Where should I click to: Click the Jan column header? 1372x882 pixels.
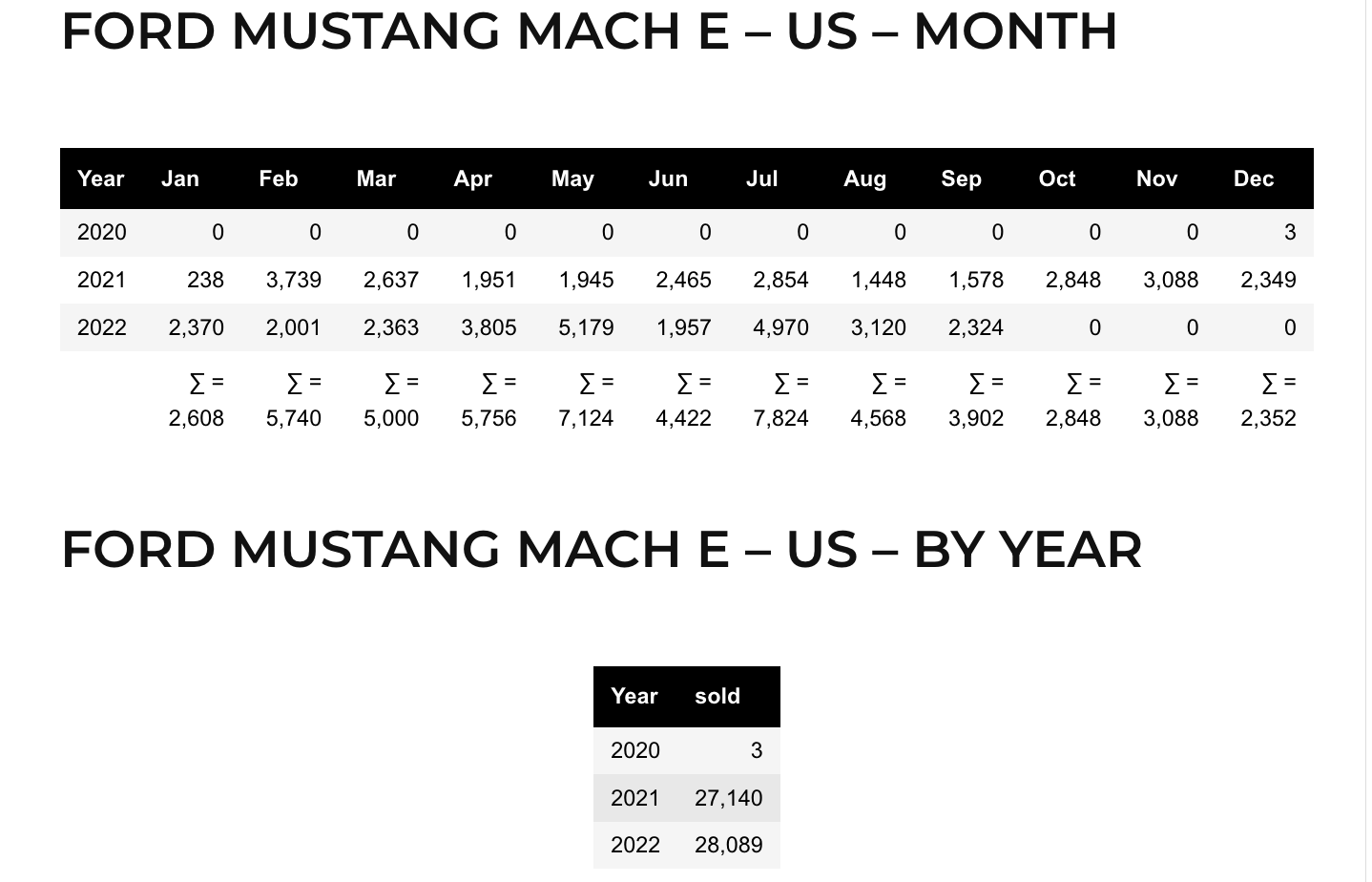coord(180,178)
